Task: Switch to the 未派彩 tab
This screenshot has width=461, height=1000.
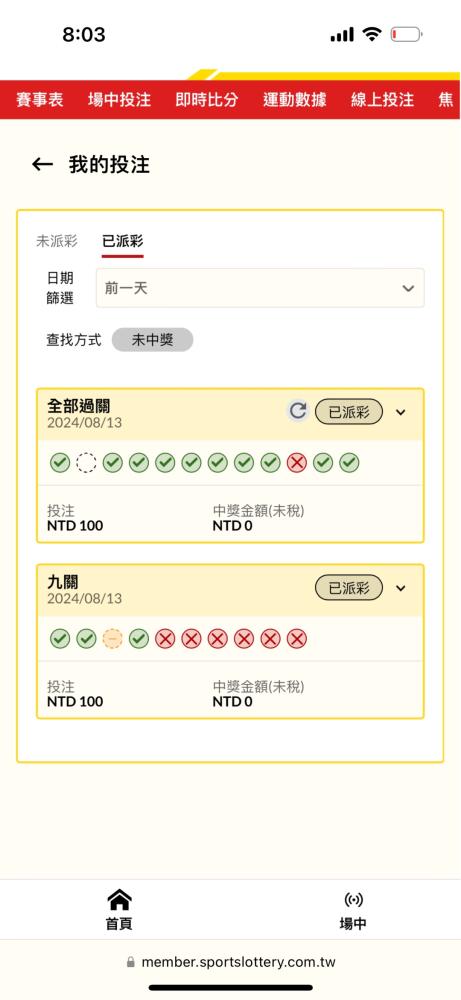Action: coord(57,241)
